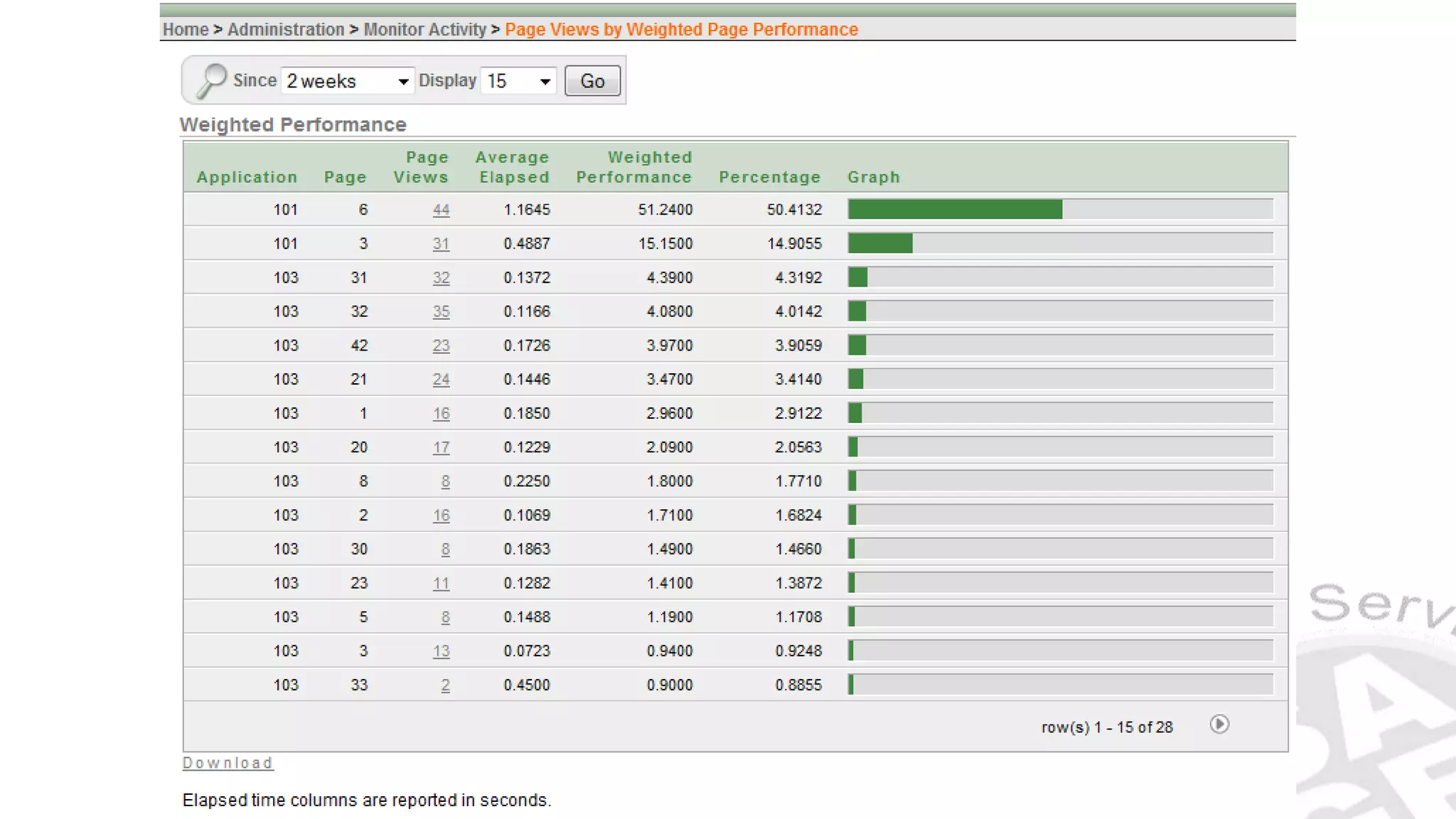1456x819 pixels.
Task: Open the Monitor Activity breadcrumb link
Action: (425, 30)
